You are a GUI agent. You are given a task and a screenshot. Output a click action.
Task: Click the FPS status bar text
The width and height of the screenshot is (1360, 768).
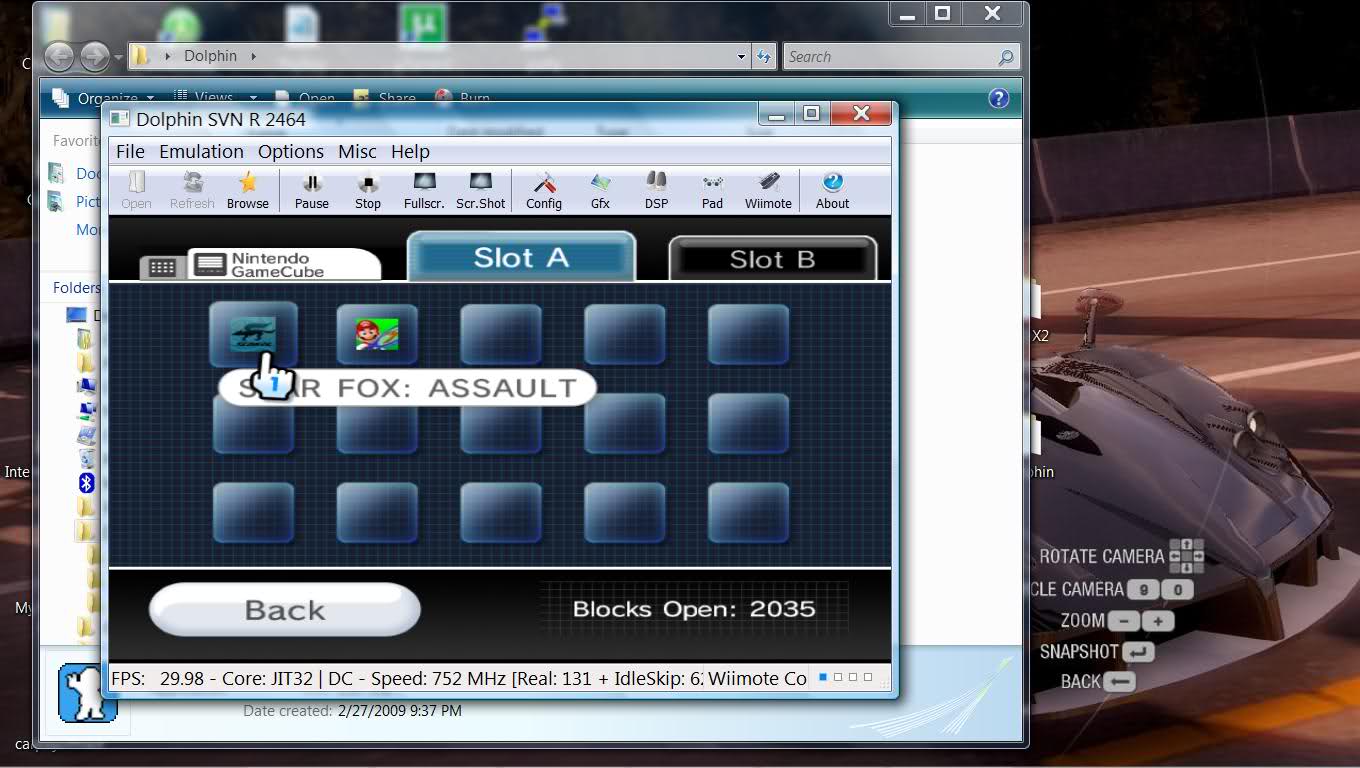pyautogui.click(x=406, y=678)
